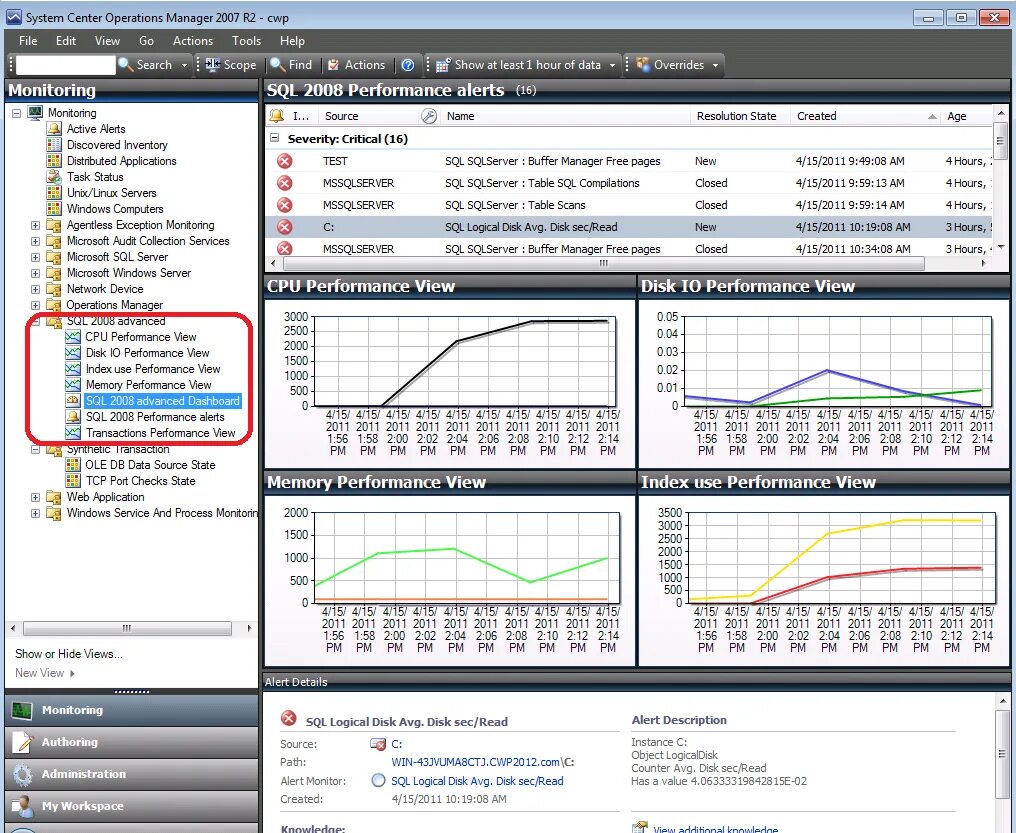
Task: Collapse the Severity: Critical (16) group
Action: coord(275,138)
